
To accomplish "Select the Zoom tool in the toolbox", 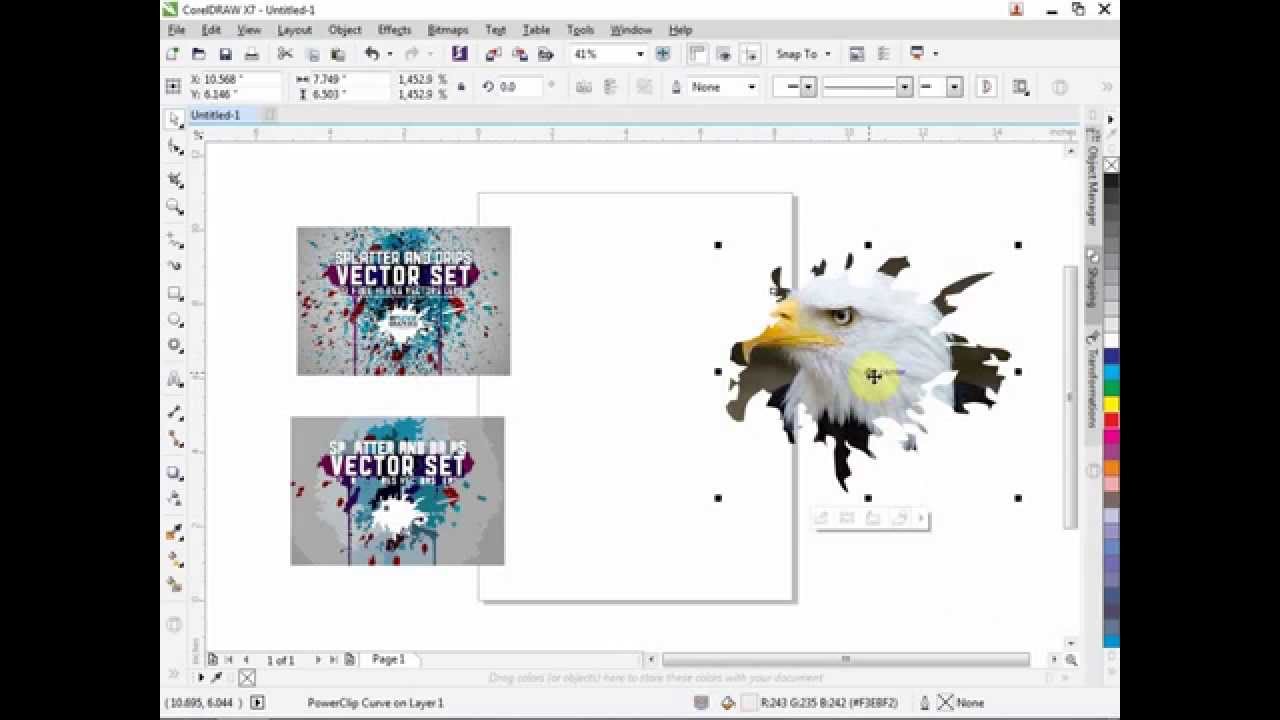I will 175,207.
